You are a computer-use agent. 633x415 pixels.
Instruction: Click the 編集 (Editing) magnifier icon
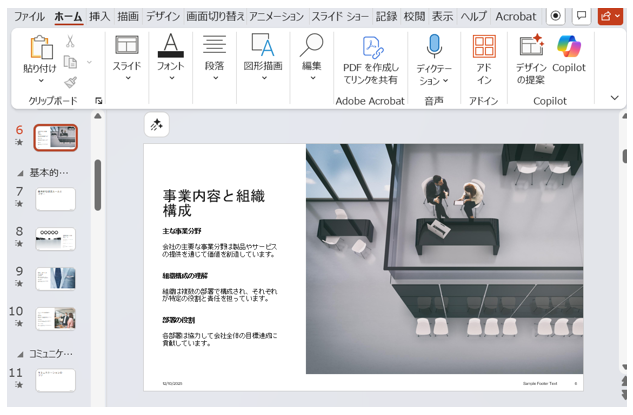coord(312,45)
